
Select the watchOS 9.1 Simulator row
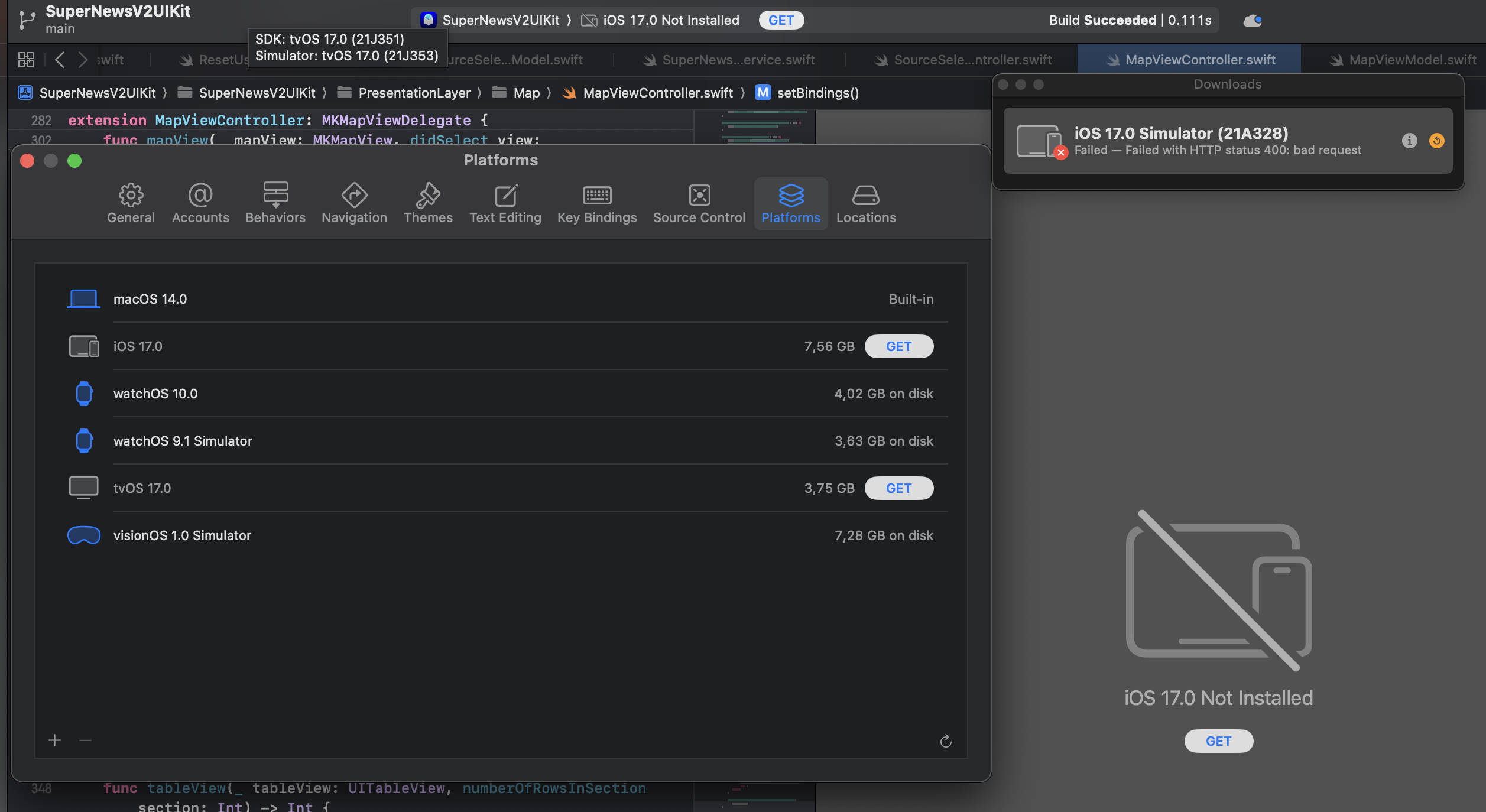click(501, 441)
